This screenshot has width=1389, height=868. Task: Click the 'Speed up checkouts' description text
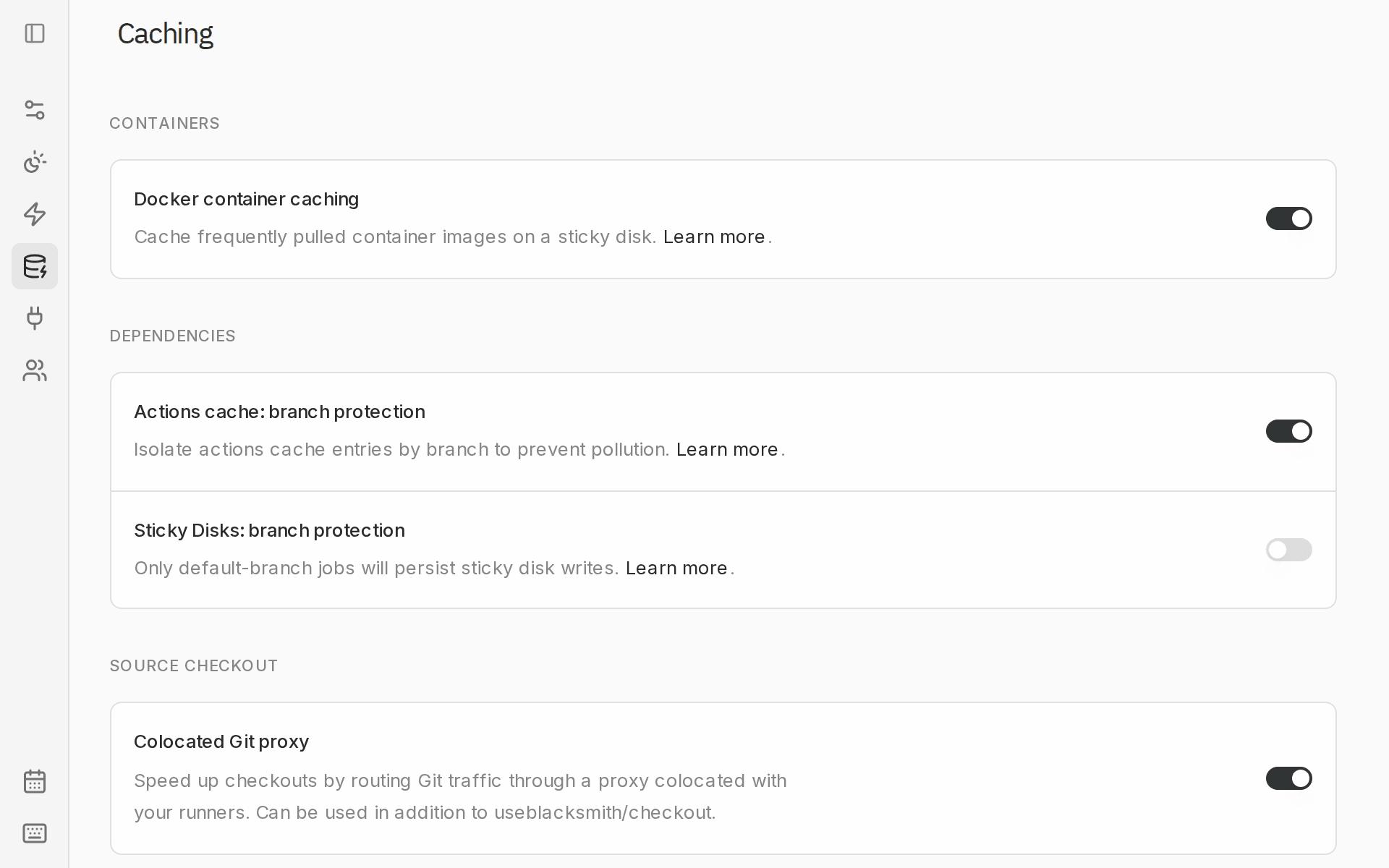tap(460, 796)
